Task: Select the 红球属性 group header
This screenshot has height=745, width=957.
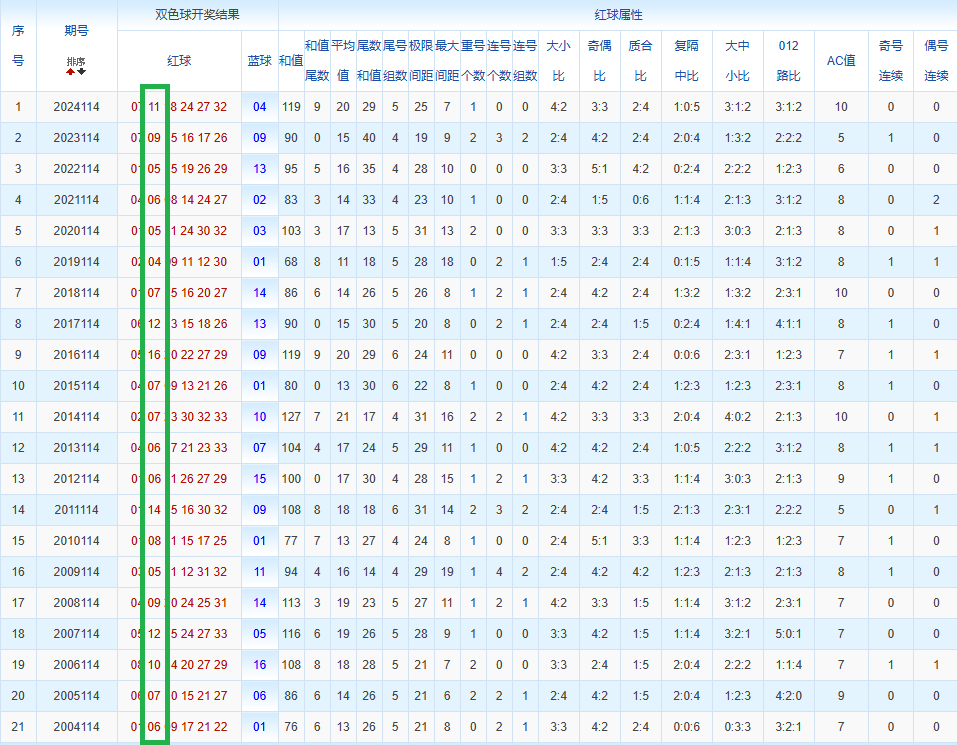Action: 617,16
